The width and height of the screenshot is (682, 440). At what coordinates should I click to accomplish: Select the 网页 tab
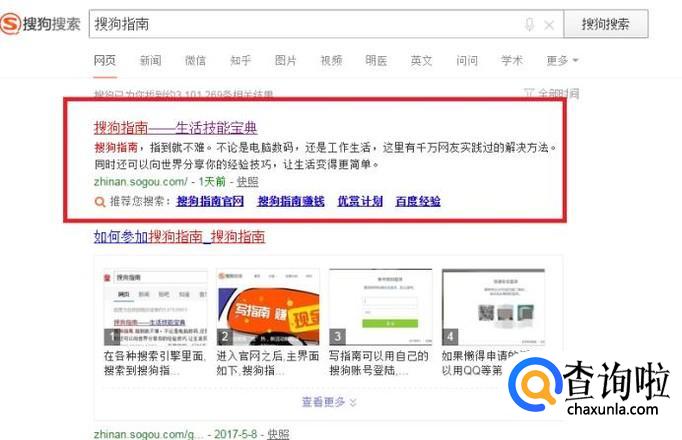105,60
